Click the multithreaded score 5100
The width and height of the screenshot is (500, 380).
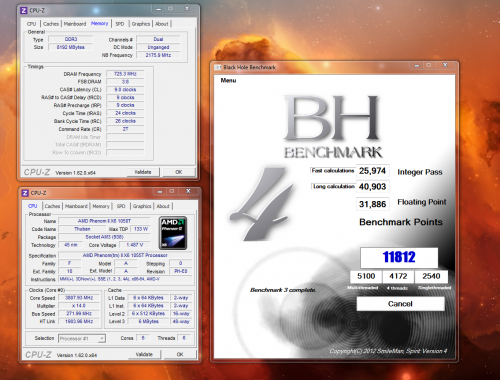click(x=366, y=276)
